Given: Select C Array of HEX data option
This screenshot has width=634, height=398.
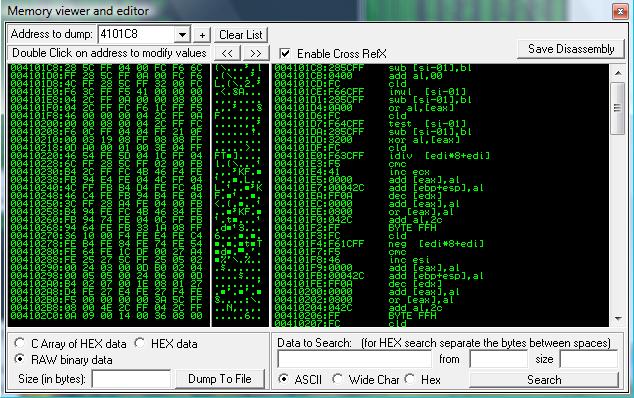Looking at the screenshot, I should click(19, 343).
